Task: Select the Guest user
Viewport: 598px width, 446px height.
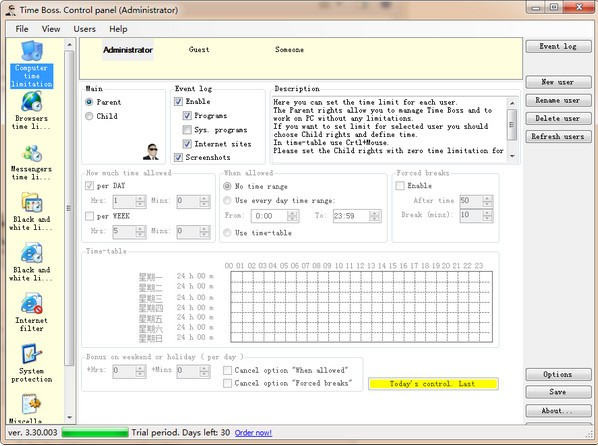Action: (199, 50)
